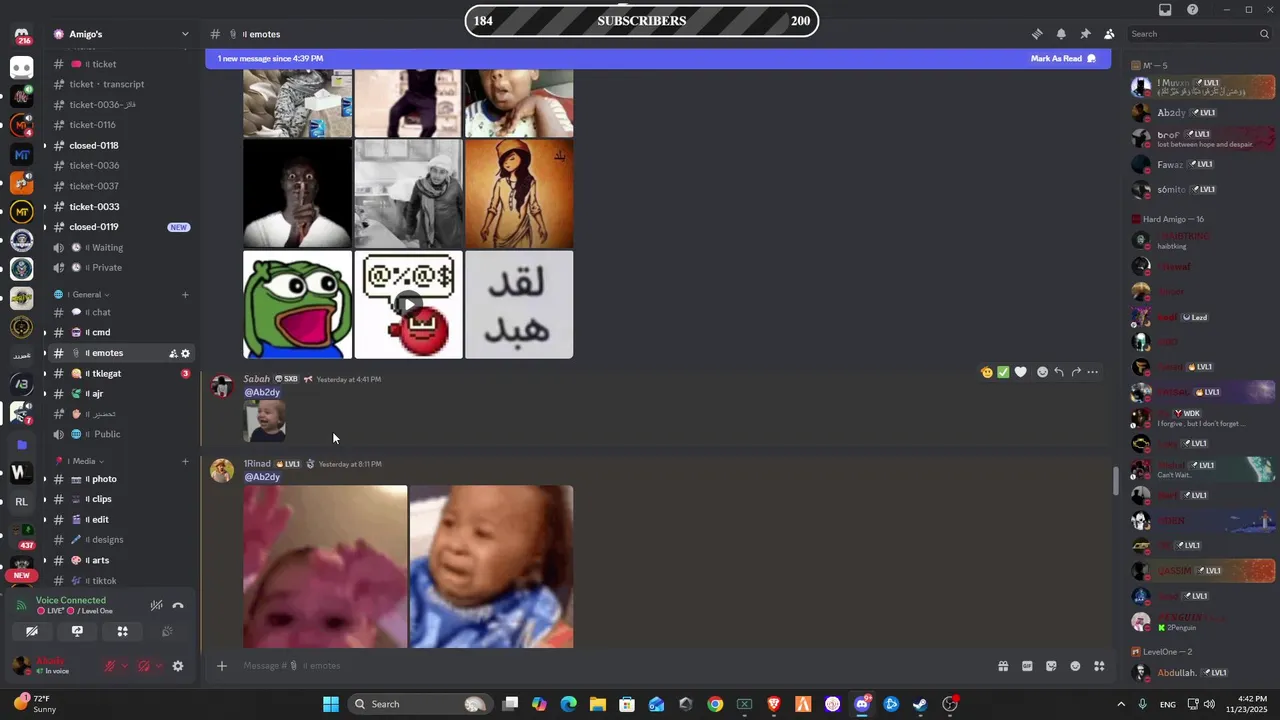The height and width of the screenshot is (720, 1280).
Task: Open the clips channel
Action: (x=121, y=499)
